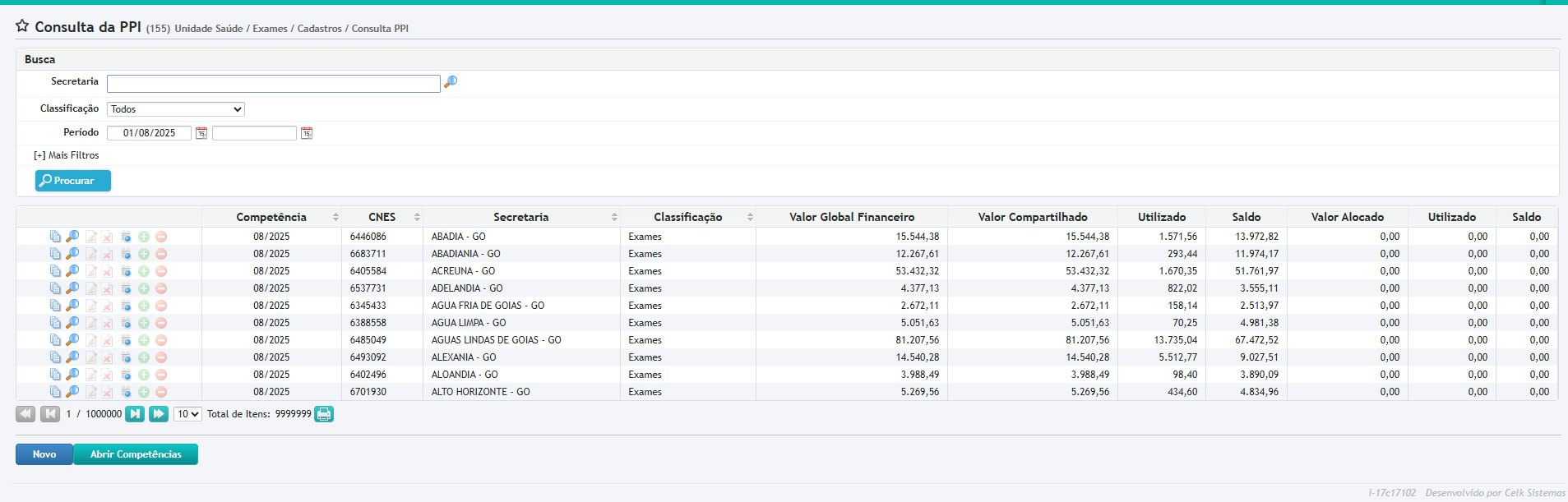Click the copy icon in the ABADIA row

tap(55, 237)
